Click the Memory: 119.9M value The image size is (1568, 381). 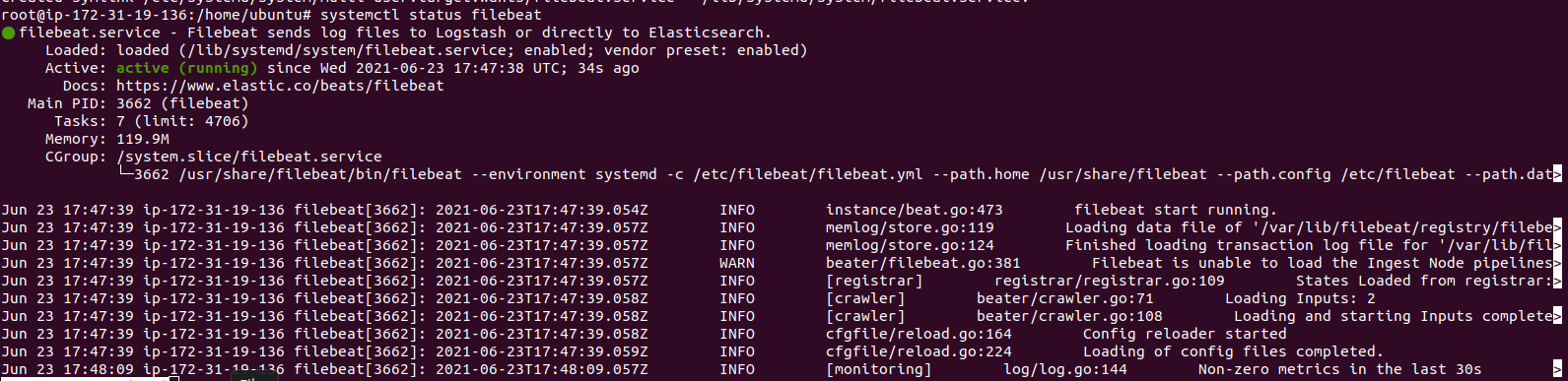point(143,139)
